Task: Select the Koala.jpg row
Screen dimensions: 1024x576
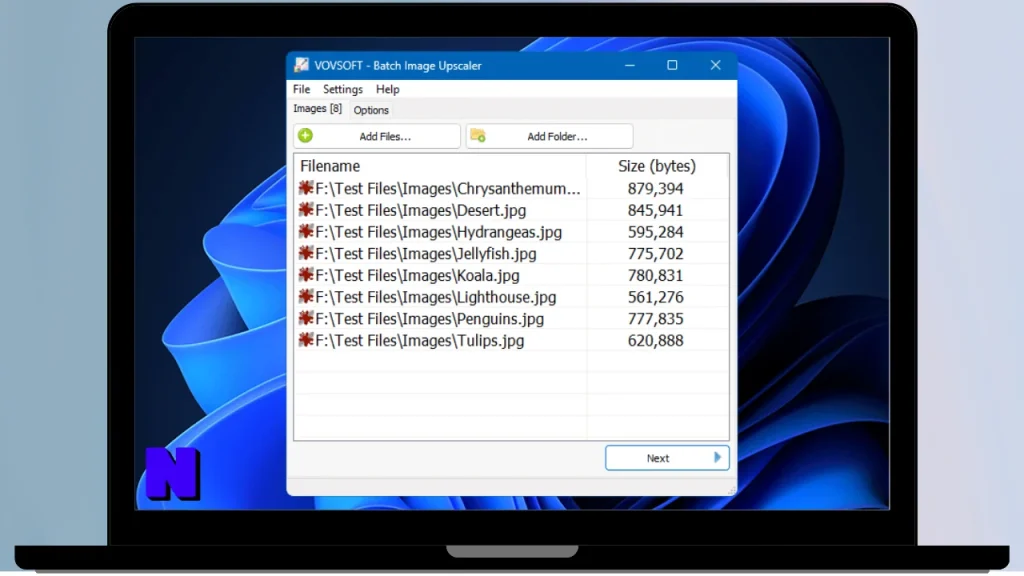Action: (x=511, y=276)
